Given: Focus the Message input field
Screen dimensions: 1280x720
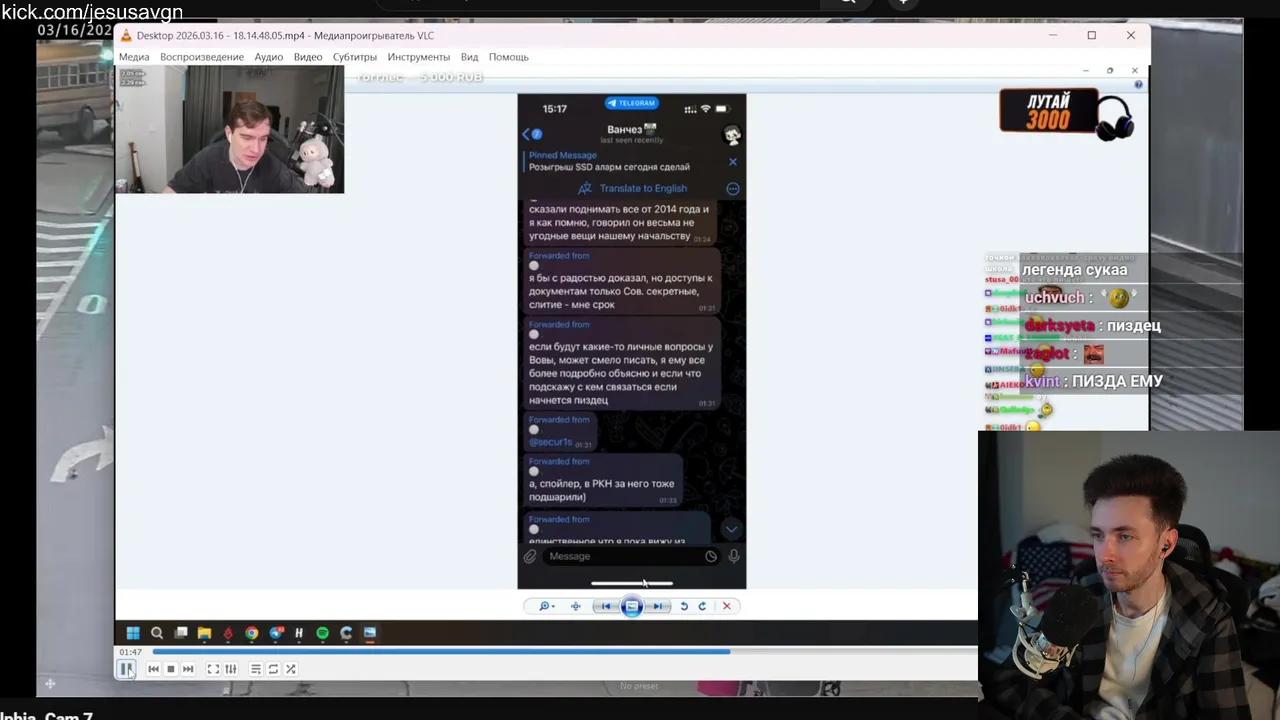Looking at the screenshot, I should [632, 556].
